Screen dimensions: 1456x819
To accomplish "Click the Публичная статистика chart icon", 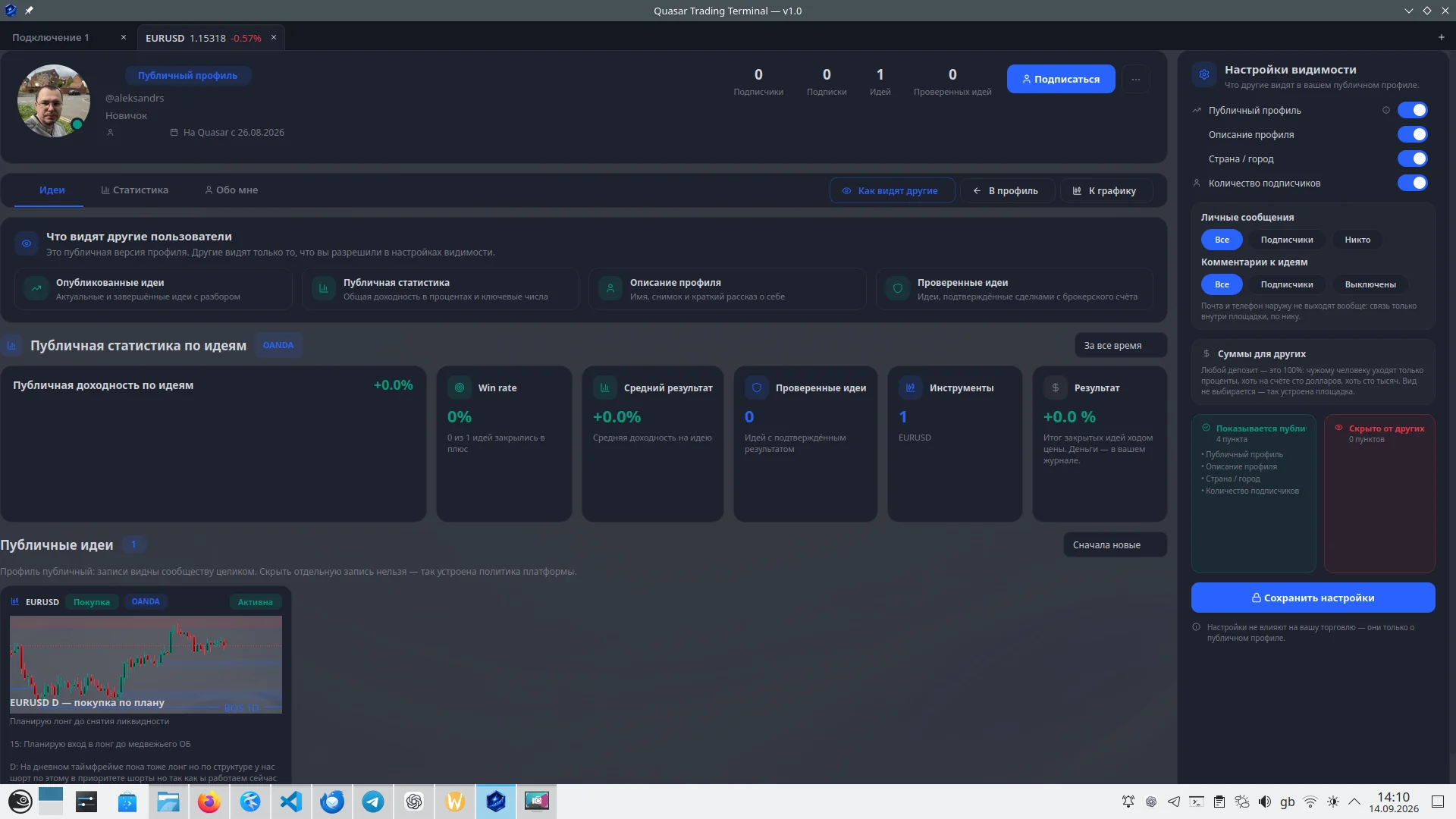I will pos(324,288).
